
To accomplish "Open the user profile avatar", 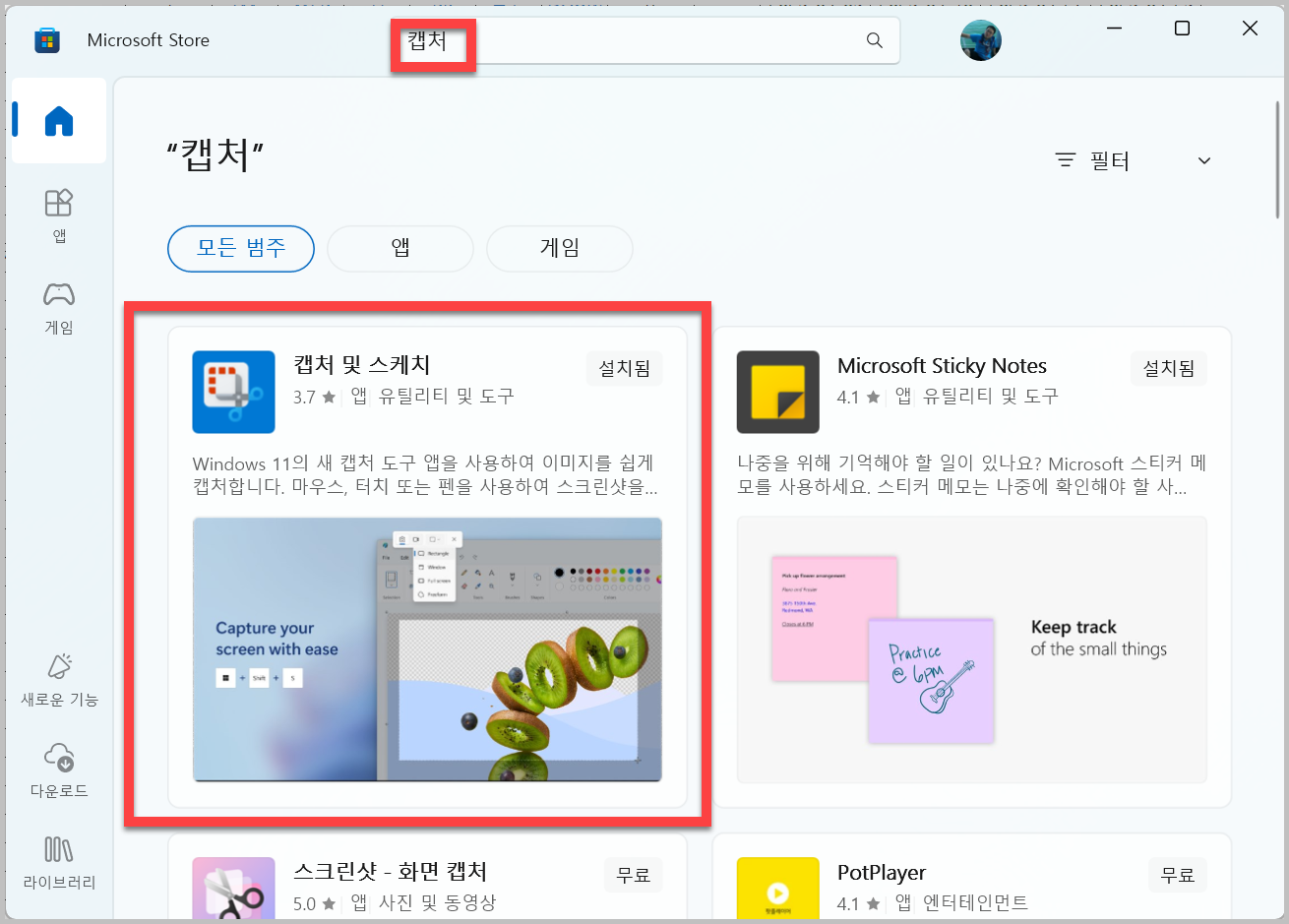I will tap(981, 40).
